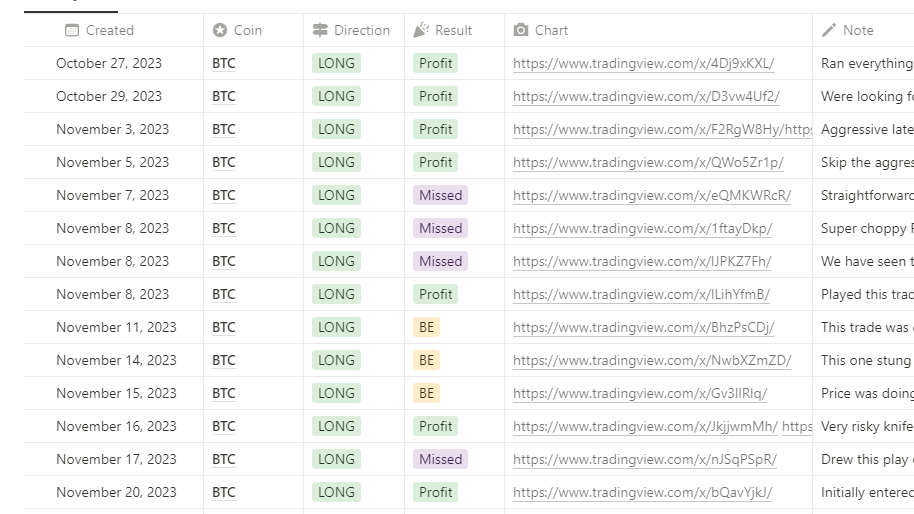Click note starting 'Drew this play'
914x514 pixels.
click(x=867, y=459)
